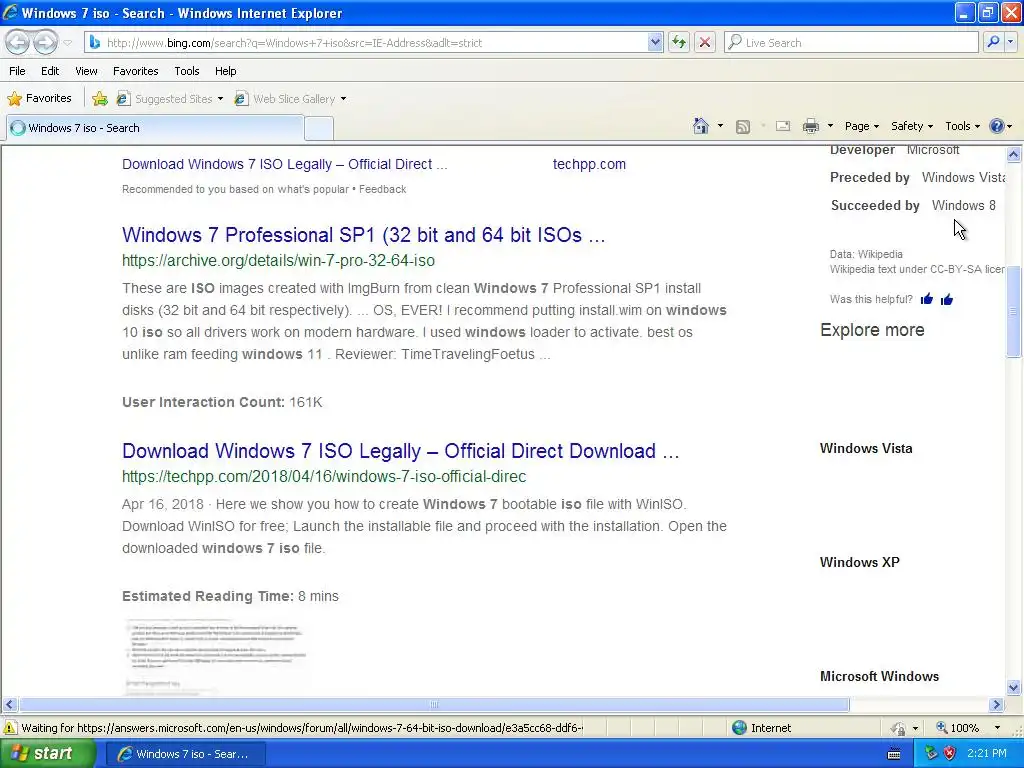The width and height of the screenshot is (1024, 768).
Task: Click the Windows 7 iso taskbar button
Action: (185, 754)
